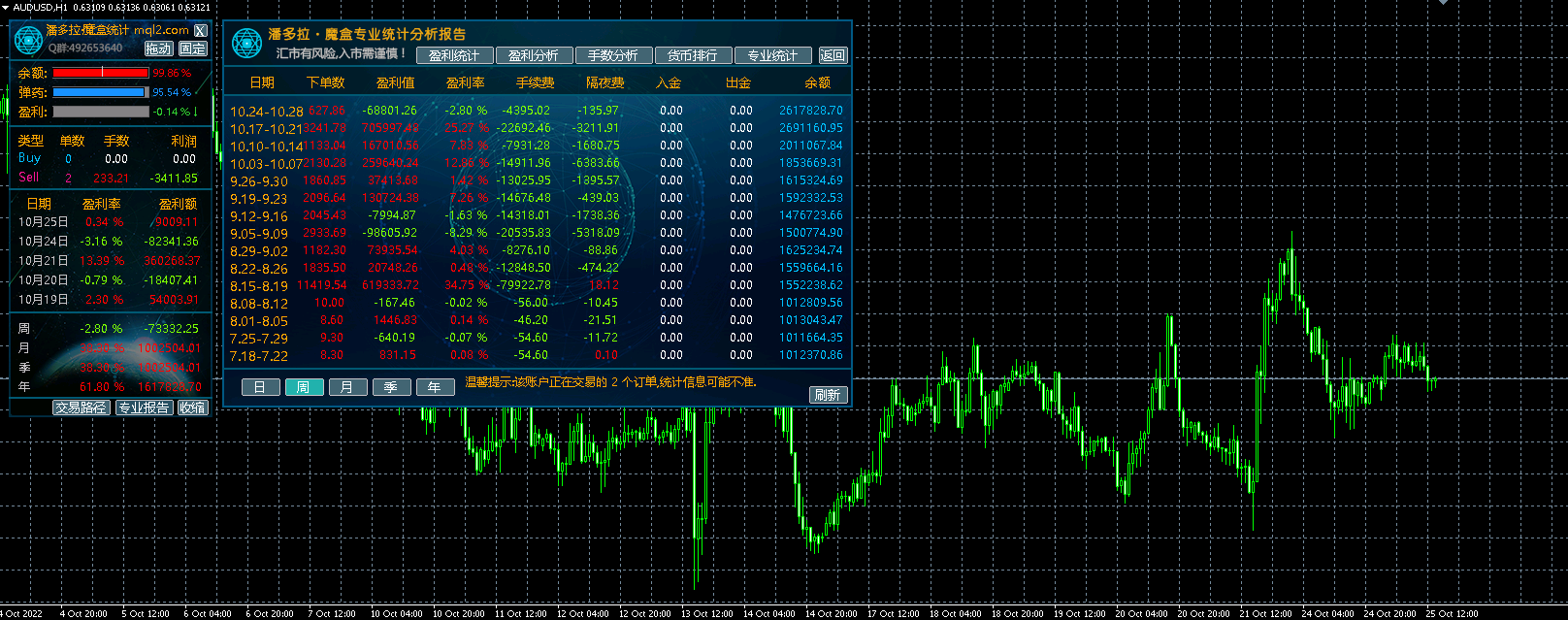This screenshot has height=620, width=1568.
Task: Click the Sell row in order type table
Action: (x=108, y=178)
